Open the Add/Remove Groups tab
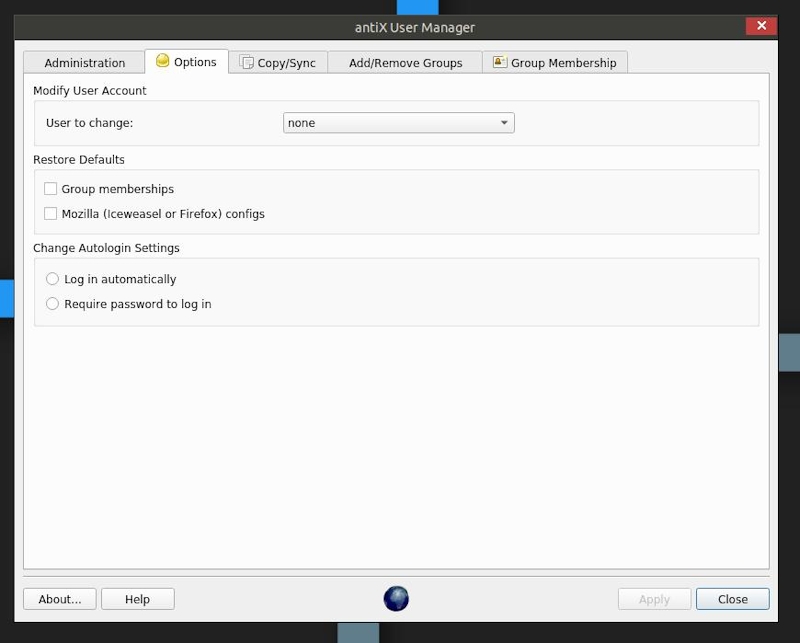800x643 pixels. pyautogui.click(x=404, y=62)
